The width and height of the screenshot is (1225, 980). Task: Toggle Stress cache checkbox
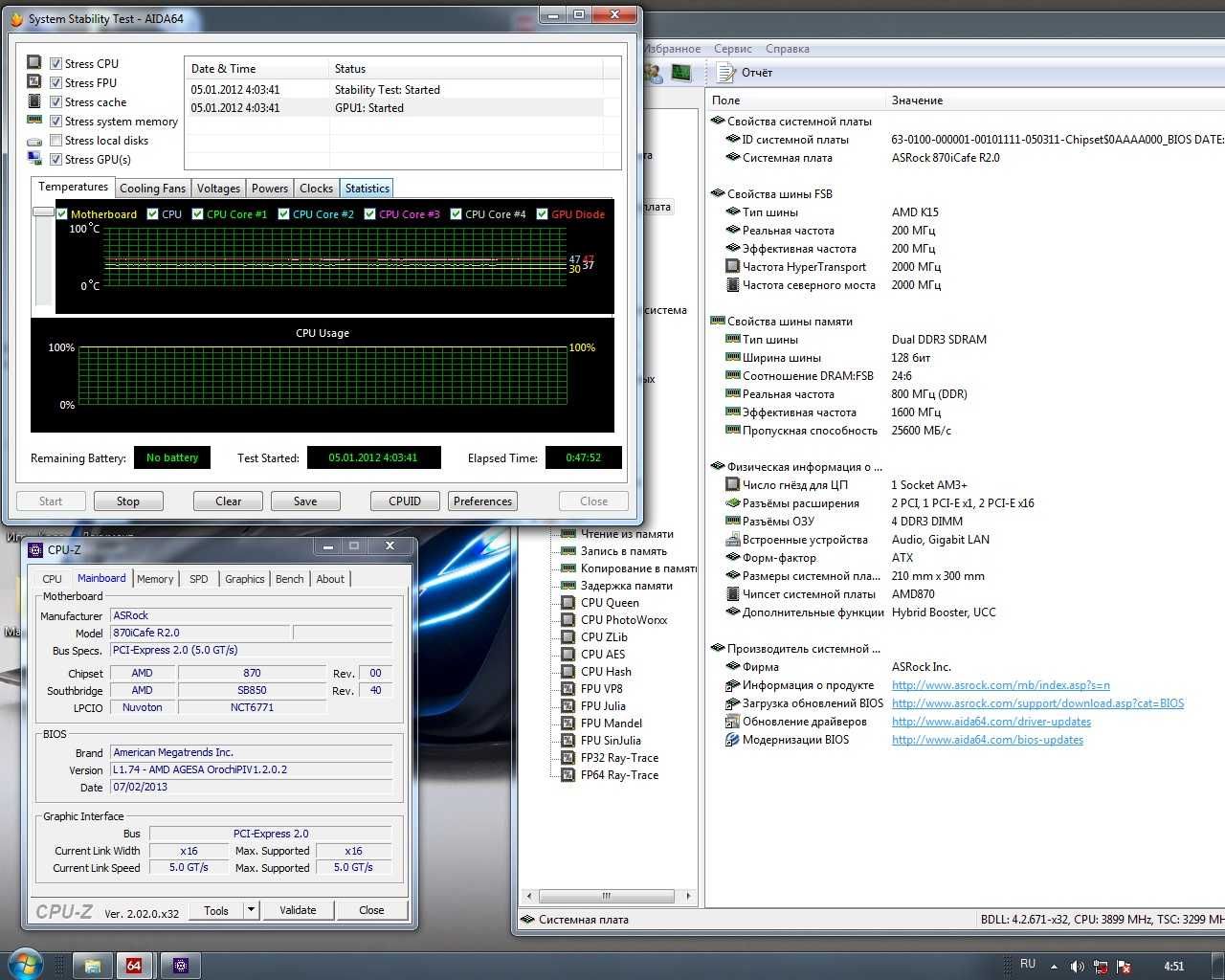click(x=56, y=102)
